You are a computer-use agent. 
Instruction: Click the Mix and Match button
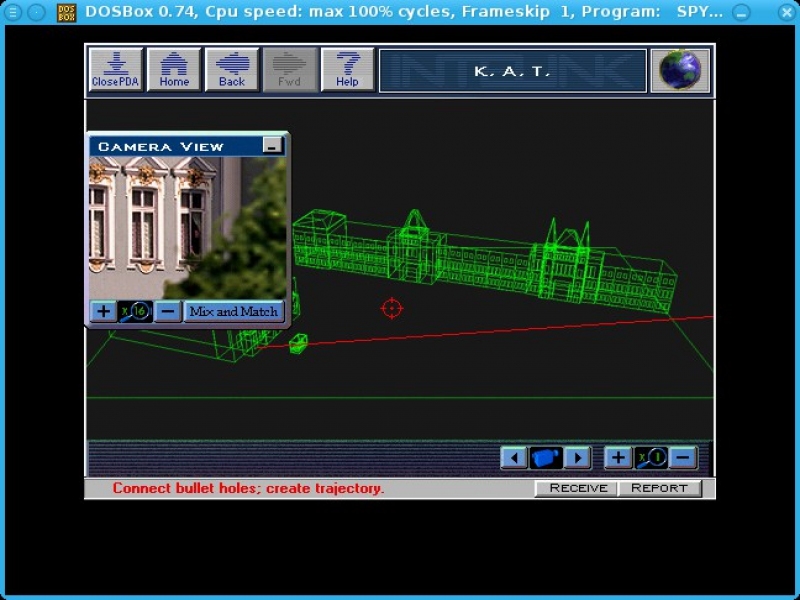[x=234, y=311]
